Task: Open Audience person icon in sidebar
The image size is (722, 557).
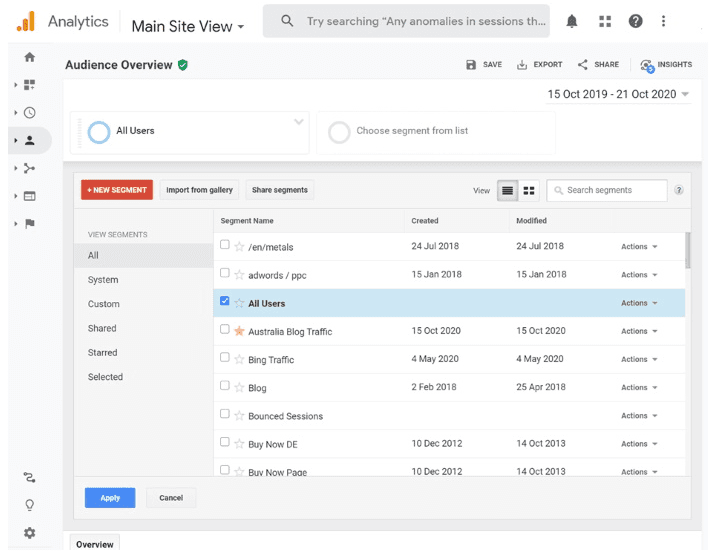Action: click(29, 140)
